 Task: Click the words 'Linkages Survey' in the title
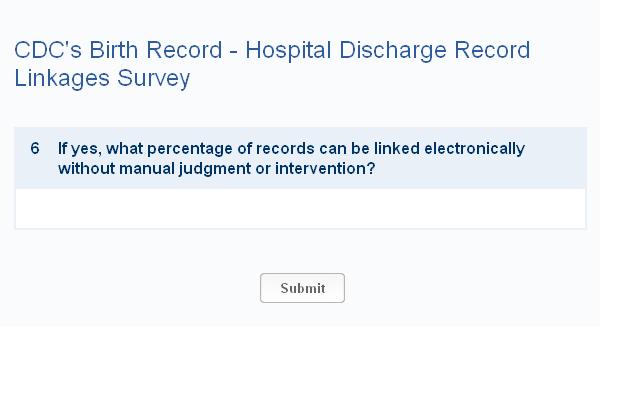tap(102, 79)
